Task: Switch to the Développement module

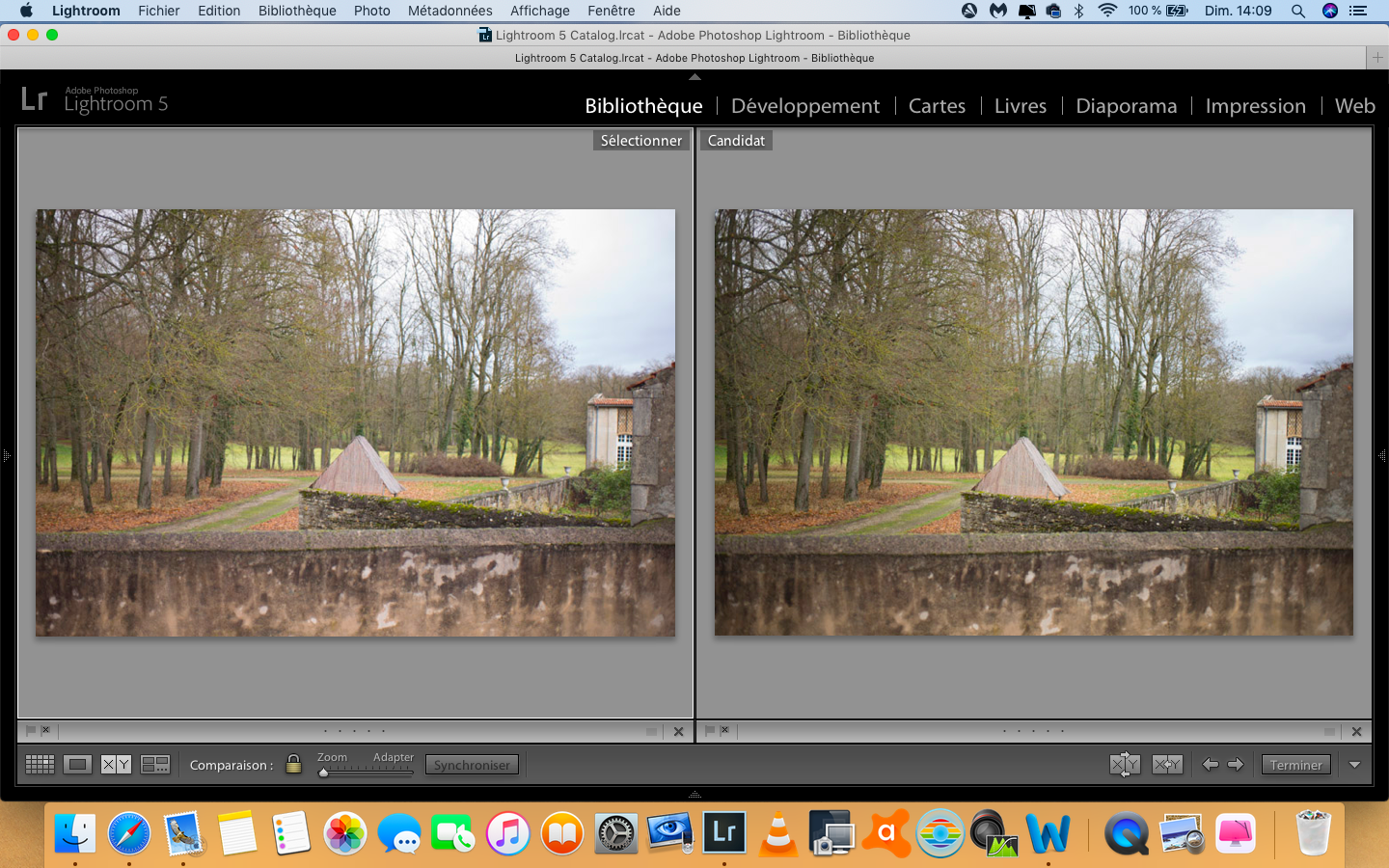Action: (804, 106)
